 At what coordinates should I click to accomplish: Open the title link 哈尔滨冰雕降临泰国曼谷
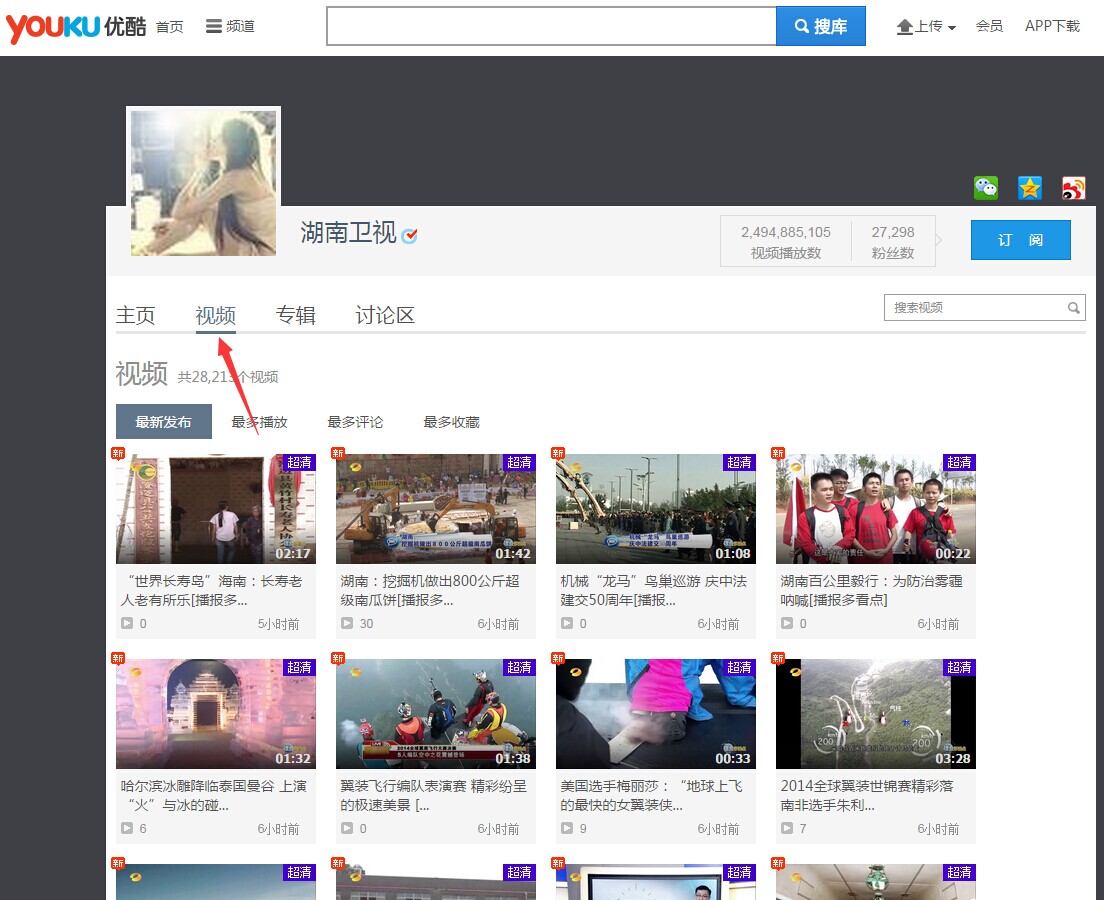click(x=213, y=795)
